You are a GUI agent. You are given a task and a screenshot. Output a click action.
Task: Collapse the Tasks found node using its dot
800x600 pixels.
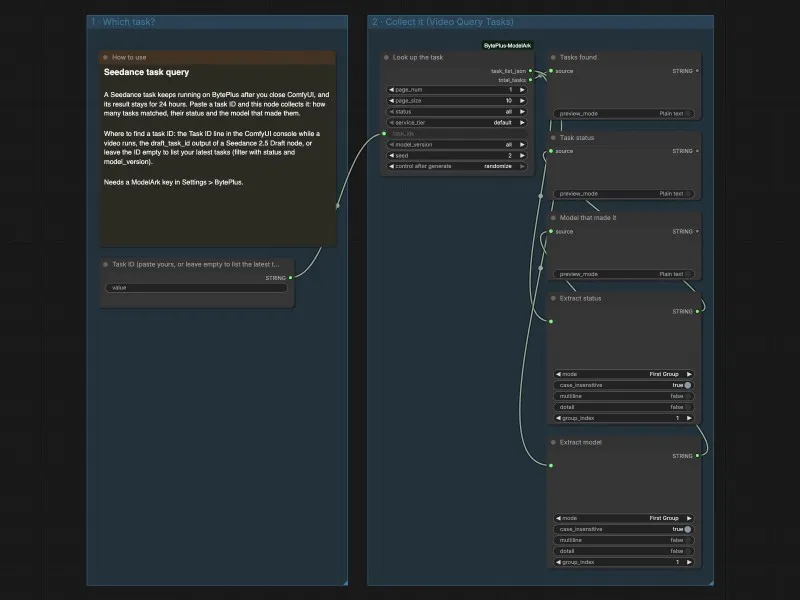pyautogui.click(x=553, y=57)
